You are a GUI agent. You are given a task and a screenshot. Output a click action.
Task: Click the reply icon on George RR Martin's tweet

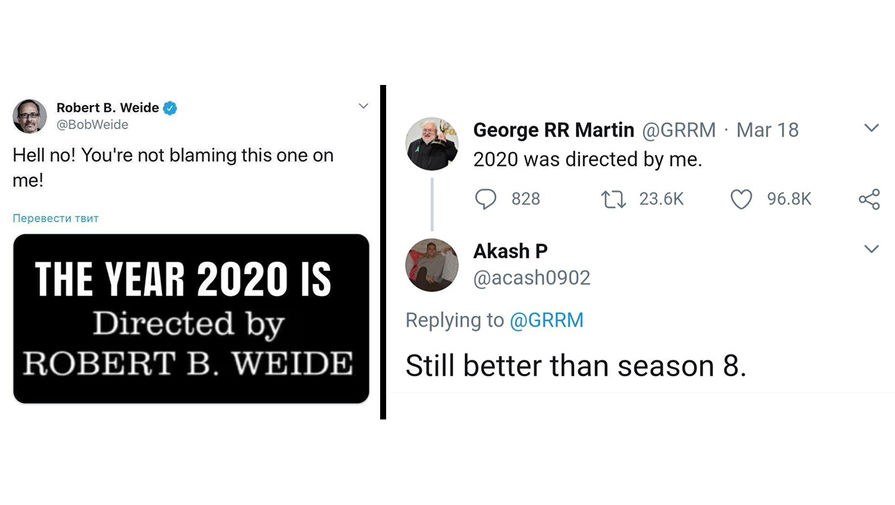click(487, 199)
